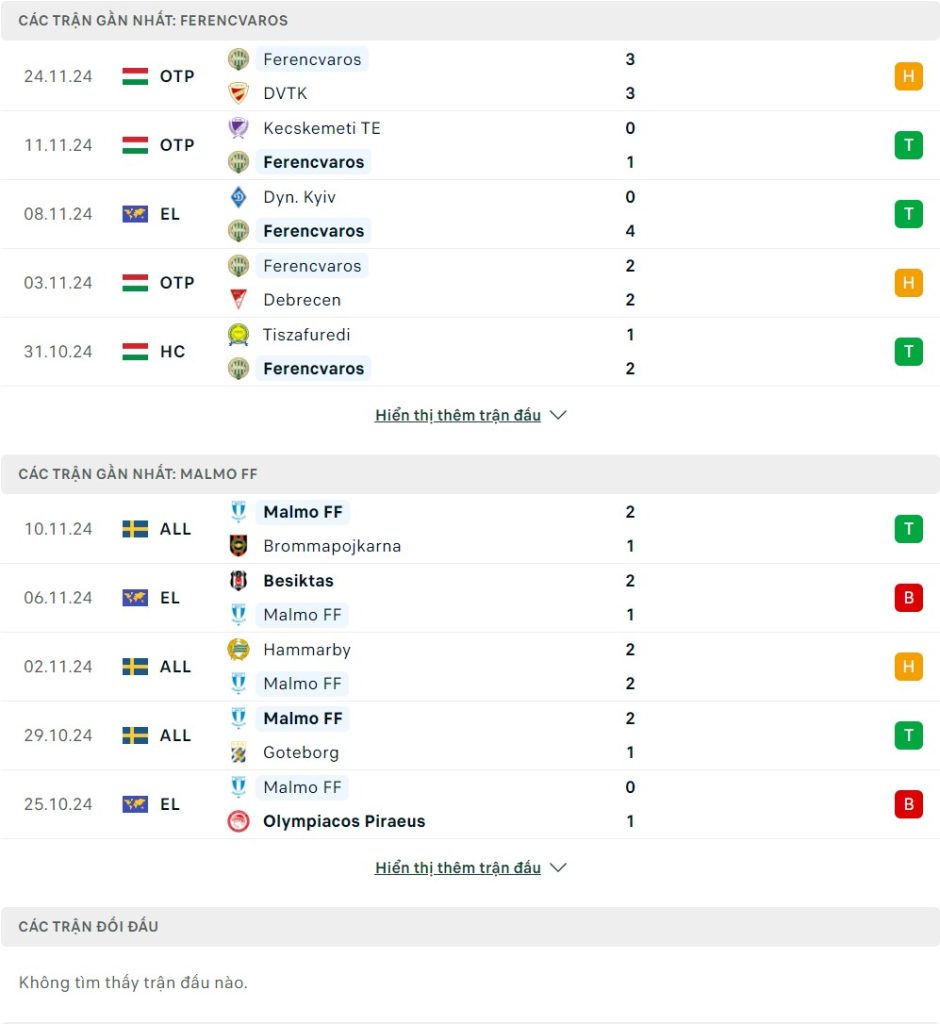The width and height of the screenshot is (940, 1024).
Task: Click the Dyn. Kyiv club logo
Action: point(238,197)
